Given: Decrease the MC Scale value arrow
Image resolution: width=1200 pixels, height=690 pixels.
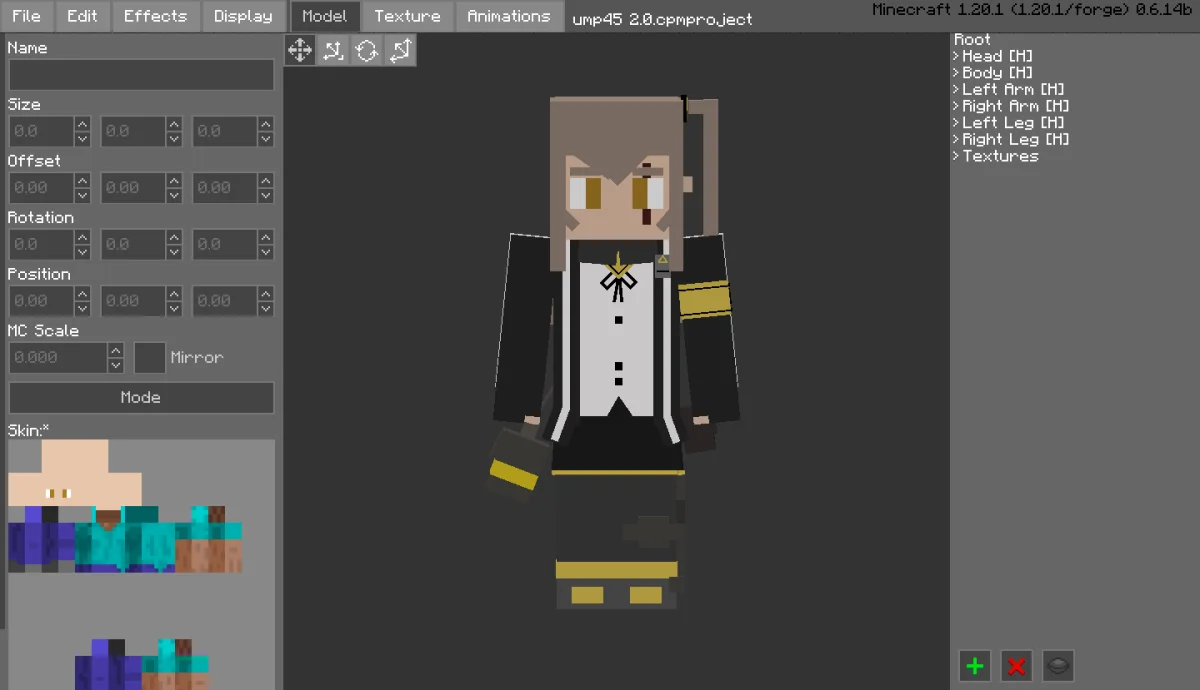Looking at the screenshot, I should tap(116, 366).
